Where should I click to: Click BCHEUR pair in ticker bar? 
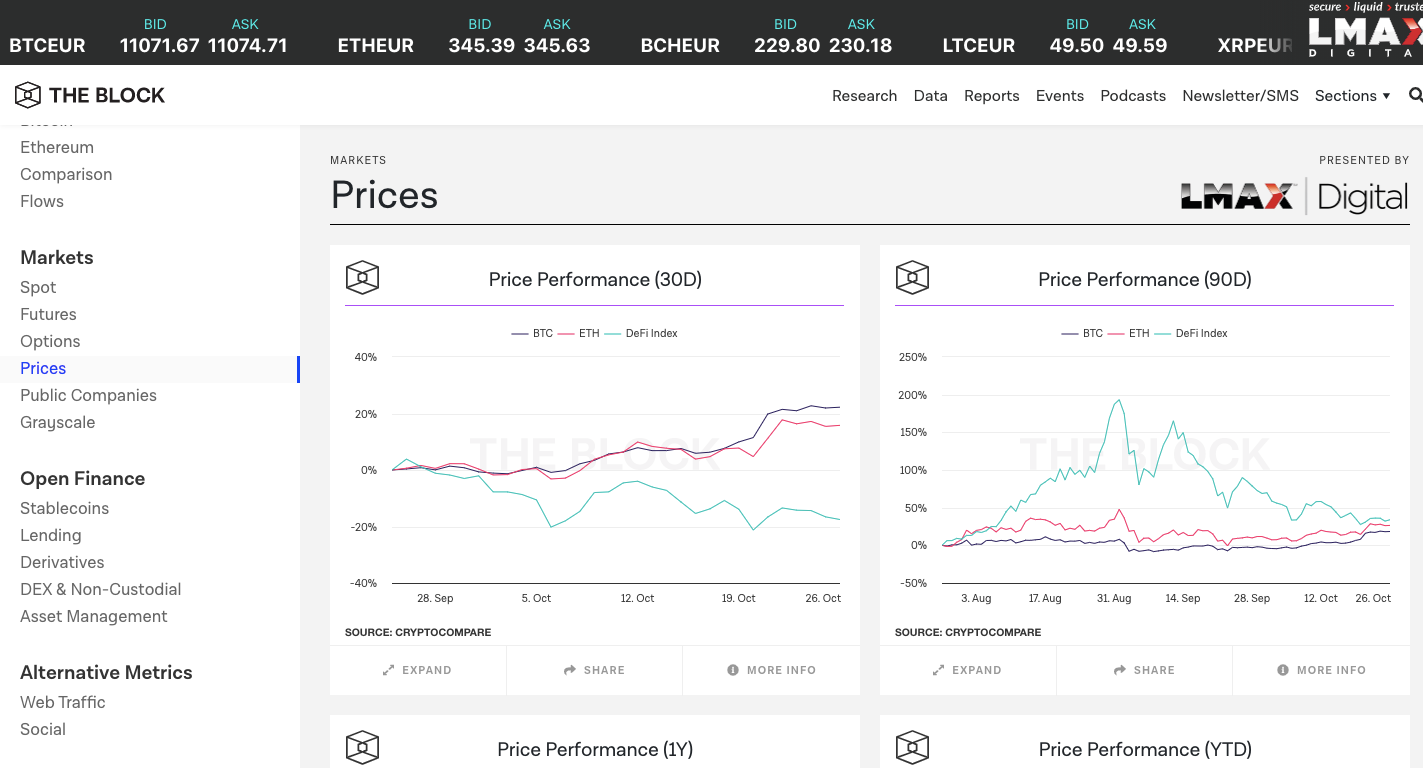pyautogui.click(x=680, y=45)
